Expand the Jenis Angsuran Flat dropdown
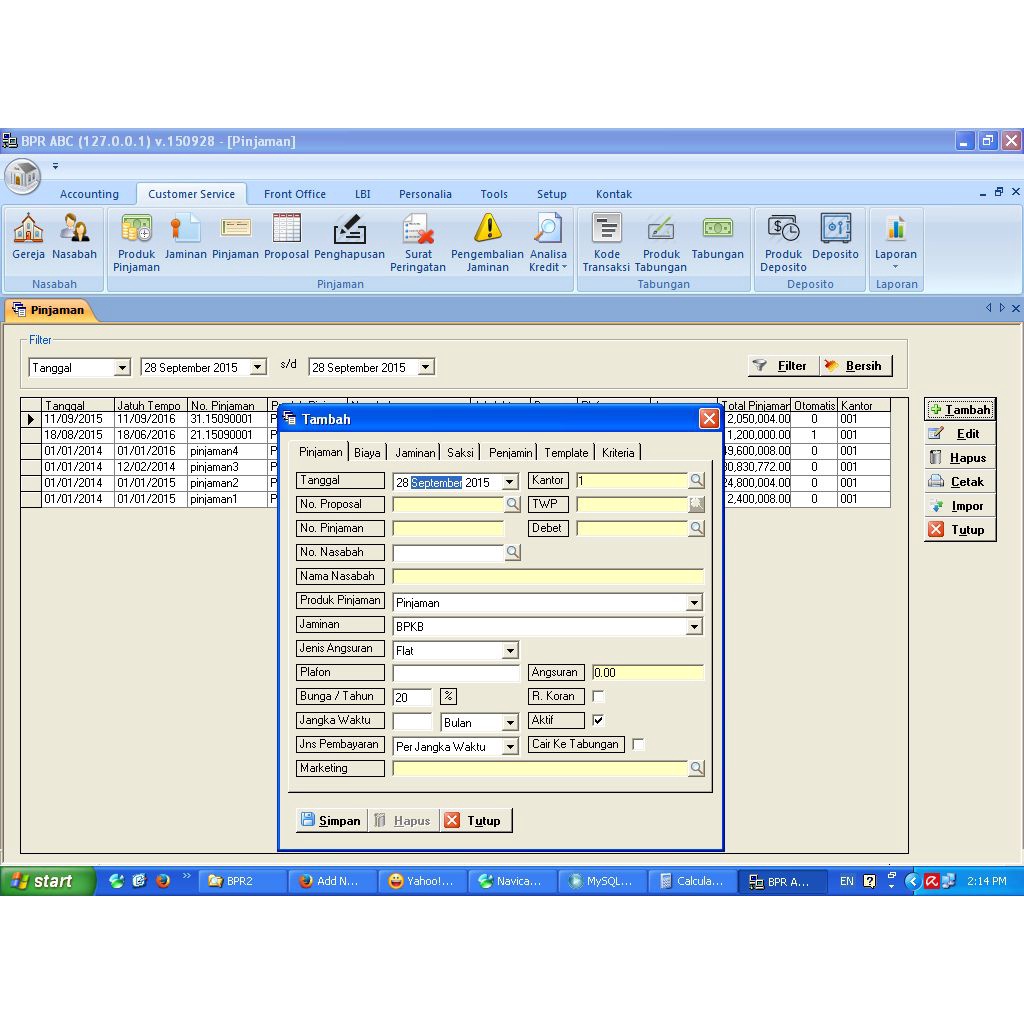 [x=510, y=650]
